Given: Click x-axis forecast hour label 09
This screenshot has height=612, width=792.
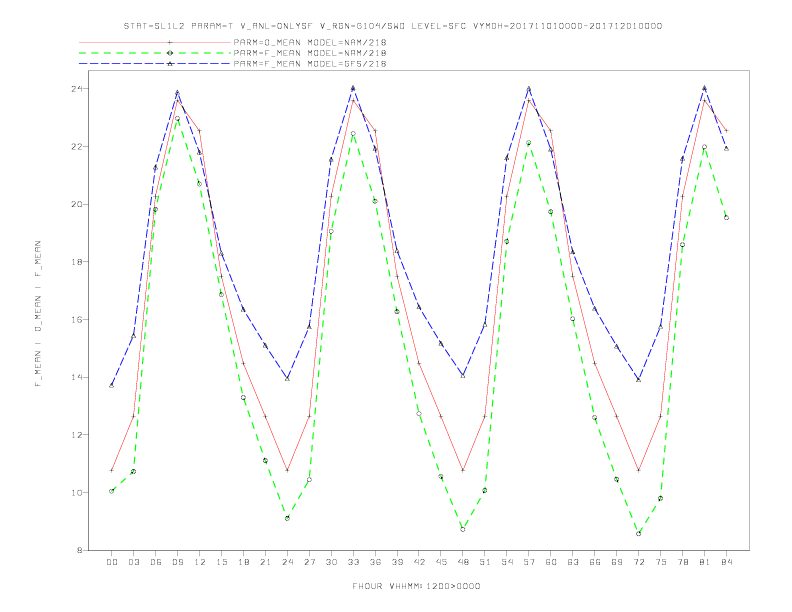Looking at the screenshot, I should click(x=177, y=562).
